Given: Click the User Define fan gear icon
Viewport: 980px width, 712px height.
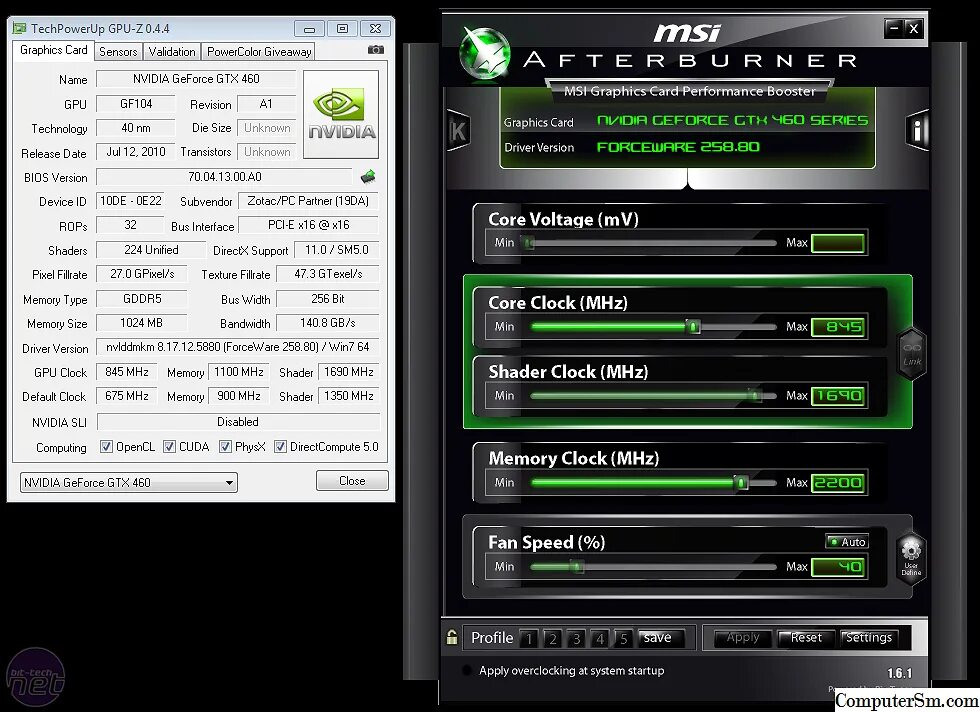Looking at the screenshot, I should click(911, 558).
